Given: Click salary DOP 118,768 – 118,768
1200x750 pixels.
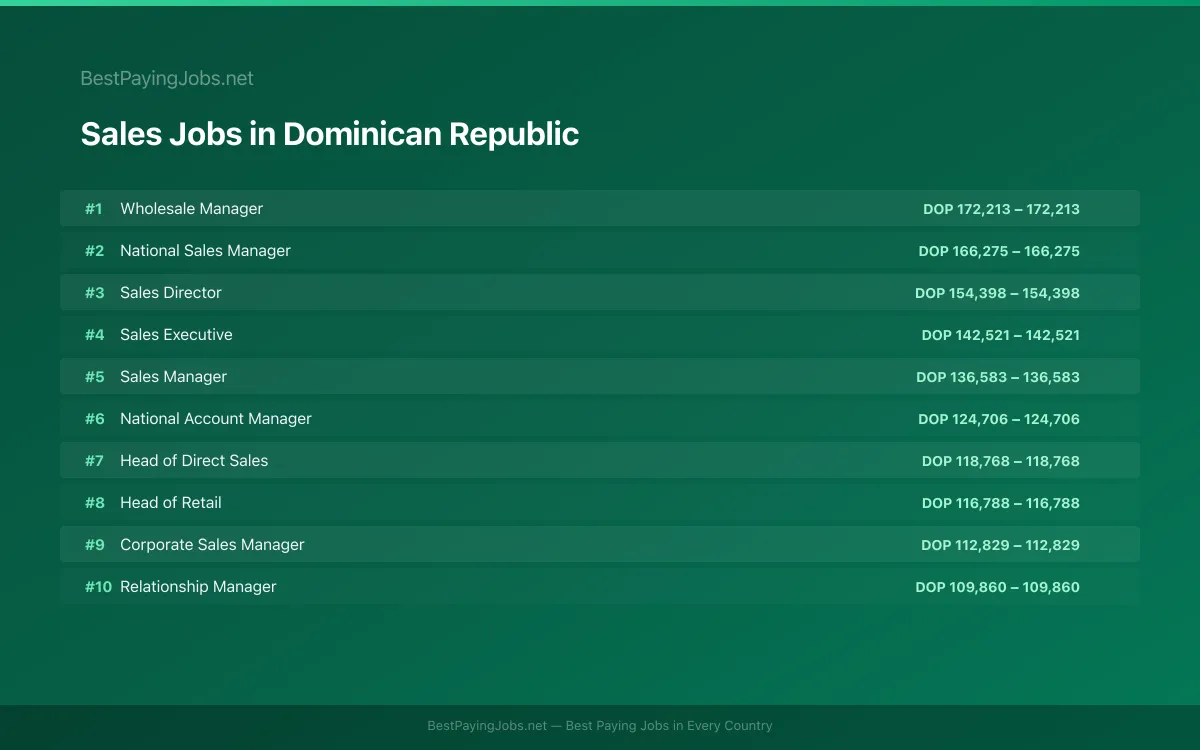Looking at the screenshot, I should 1001,461.
